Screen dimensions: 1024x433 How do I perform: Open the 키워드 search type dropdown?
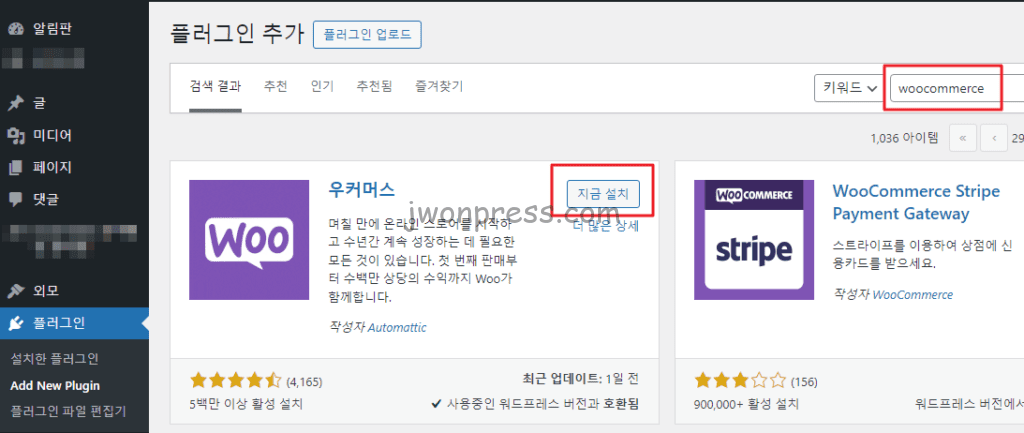848,88
